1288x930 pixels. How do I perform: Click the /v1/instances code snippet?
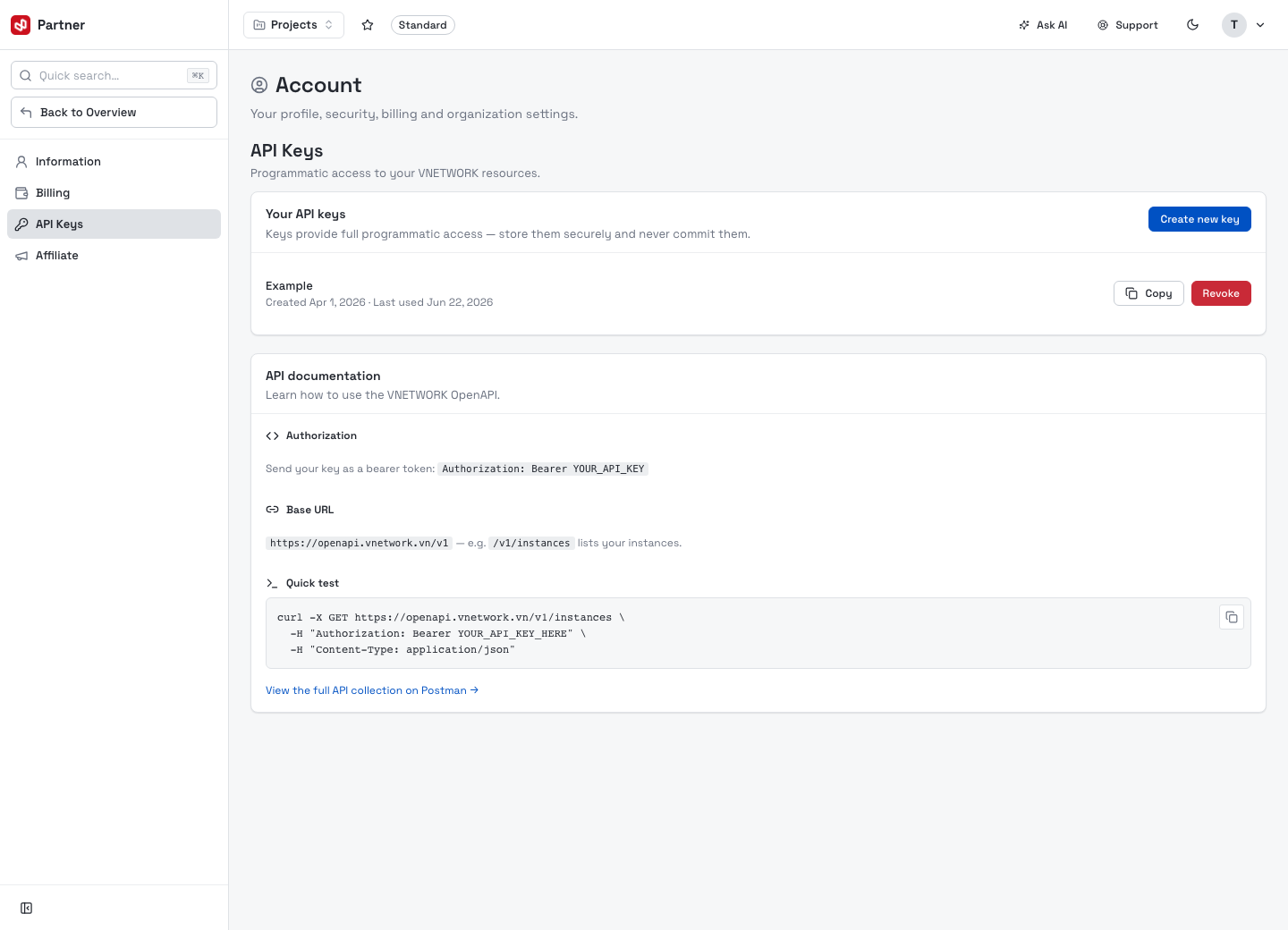coord(531,543)
